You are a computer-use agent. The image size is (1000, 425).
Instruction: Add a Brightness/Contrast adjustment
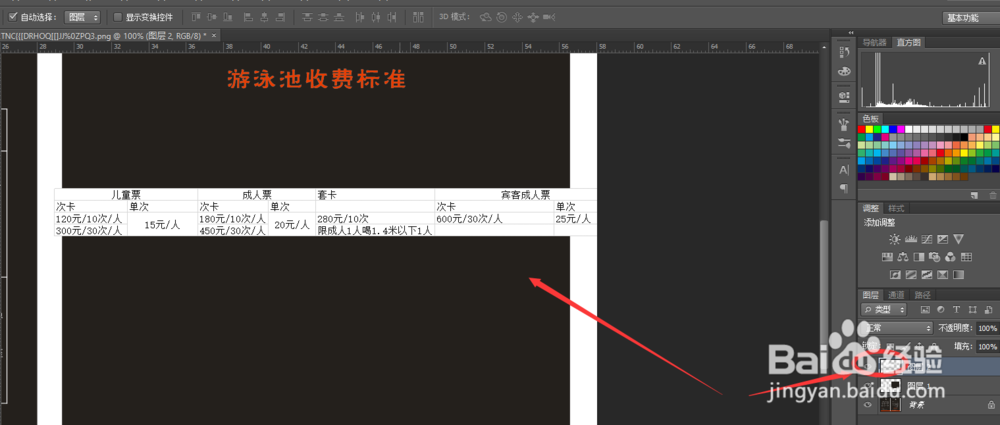point(895,239)
